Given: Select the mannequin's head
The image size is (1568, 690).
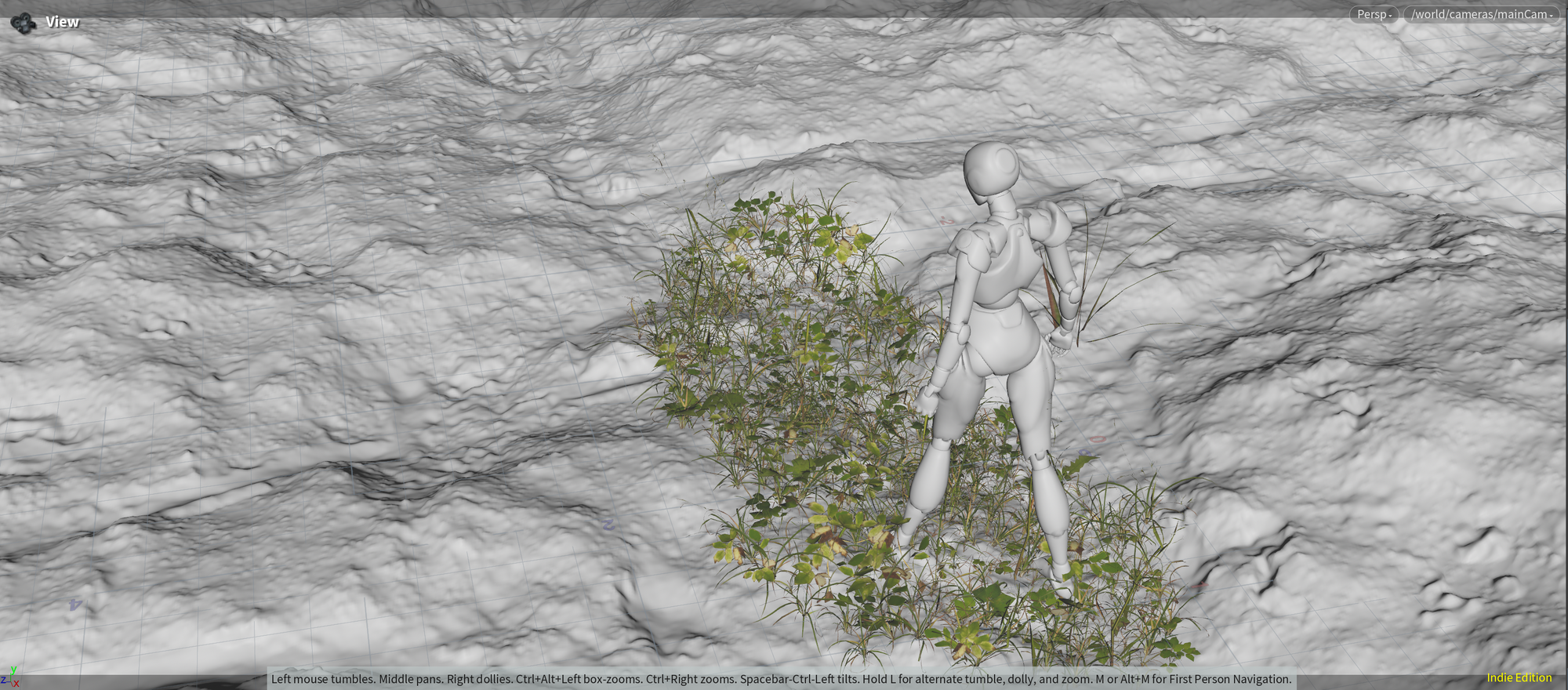Looking at the screenshot, I should point(991,170).
